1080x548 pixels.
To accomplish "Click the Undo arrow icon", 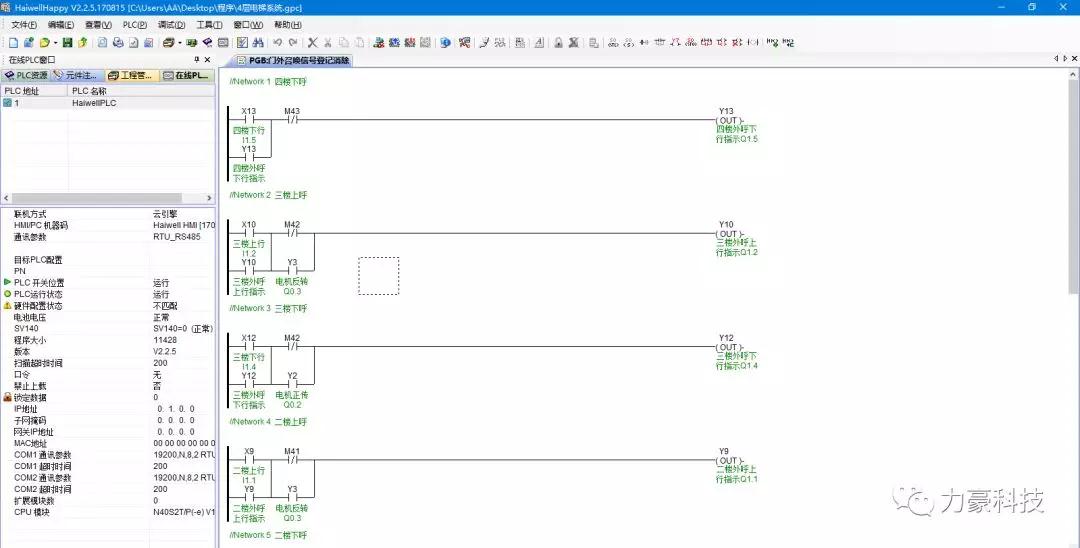I will point(277,43).
